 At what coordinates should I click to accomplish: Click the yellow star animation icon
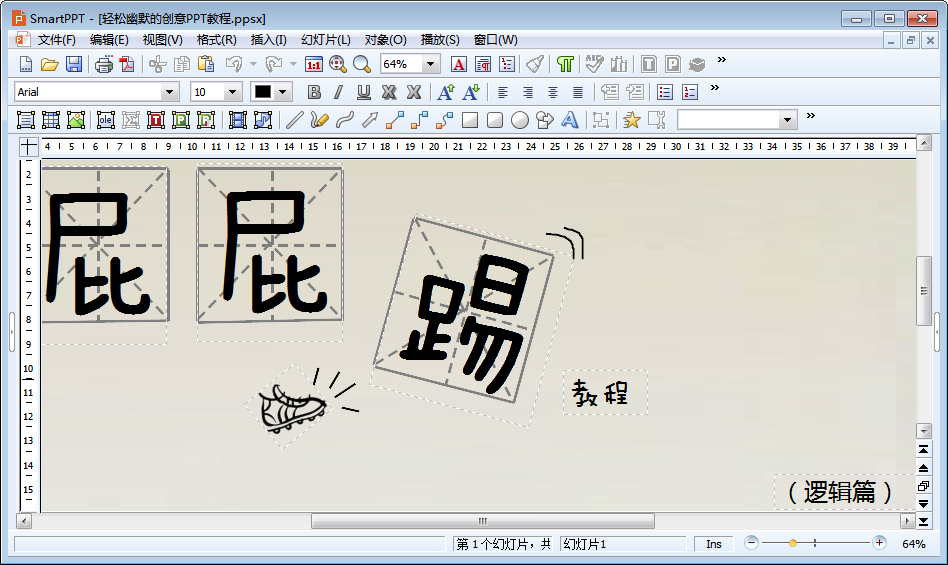click(631, 120)
